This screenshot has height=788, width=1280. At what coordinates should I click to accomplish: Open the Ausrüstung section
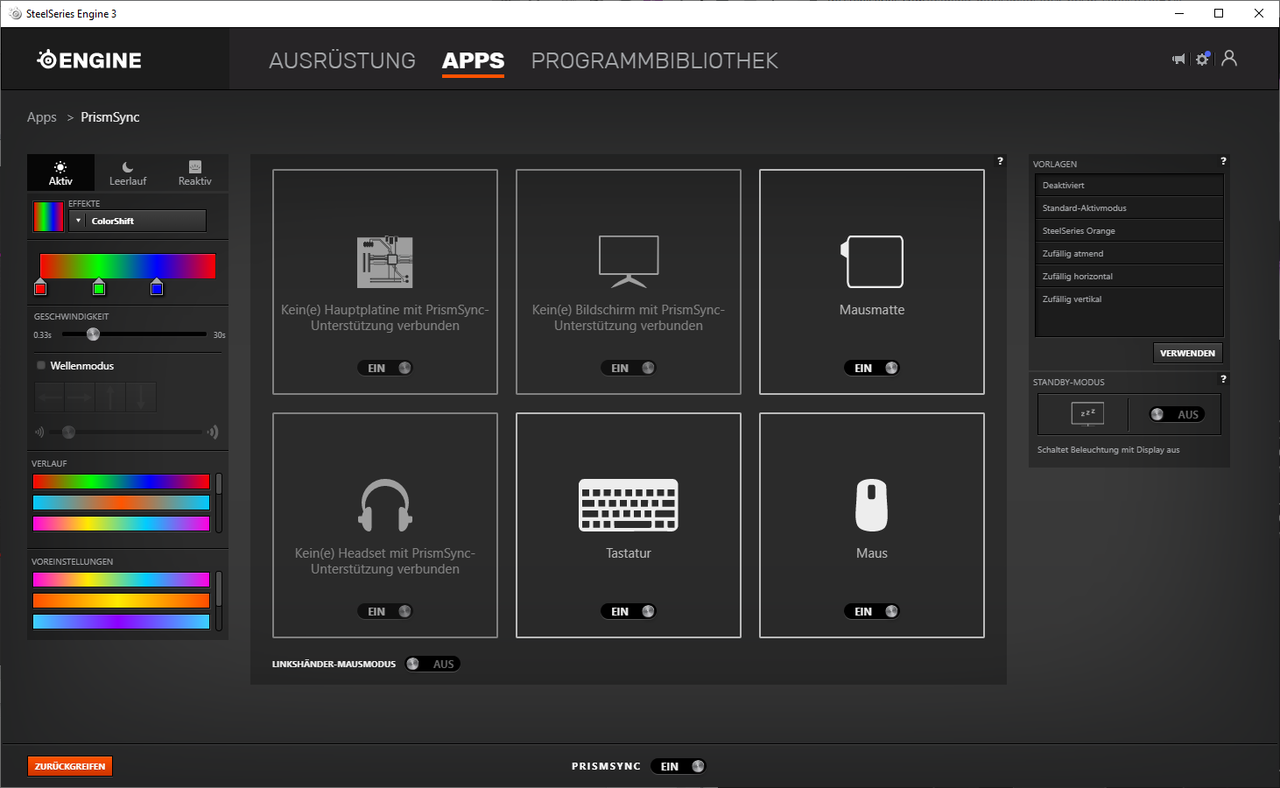342,60
